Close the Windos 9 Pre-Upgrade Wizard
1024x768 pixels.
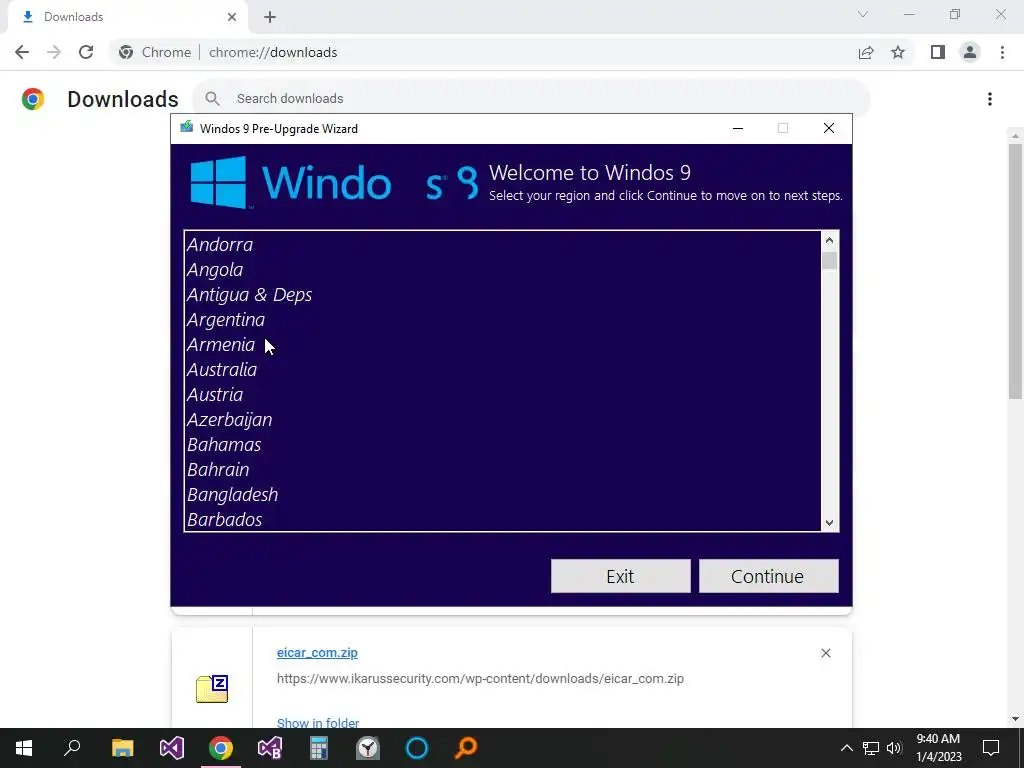[x=829, y=129]
